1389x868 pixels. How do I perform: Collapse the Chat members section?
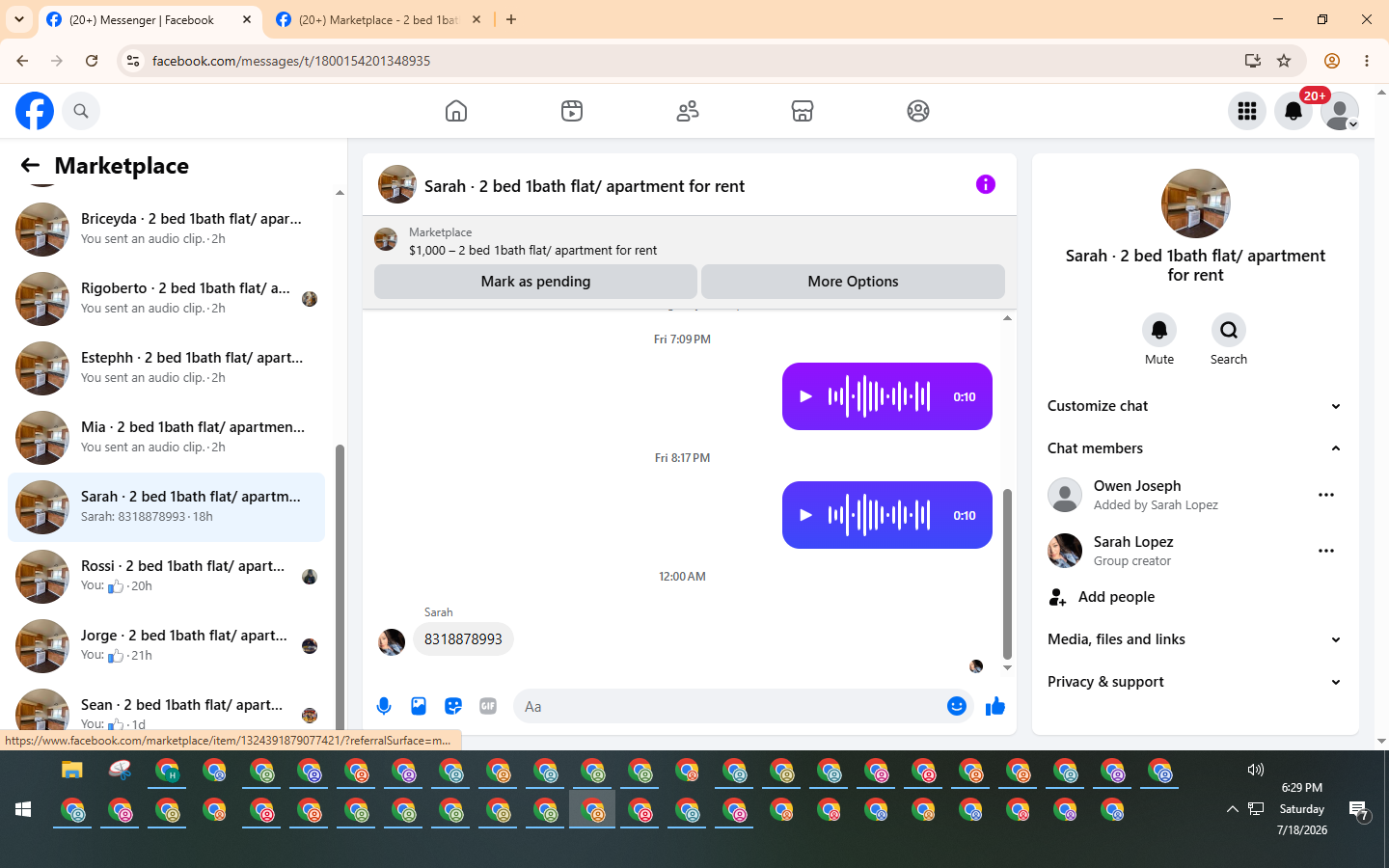tap(1195, 448)
